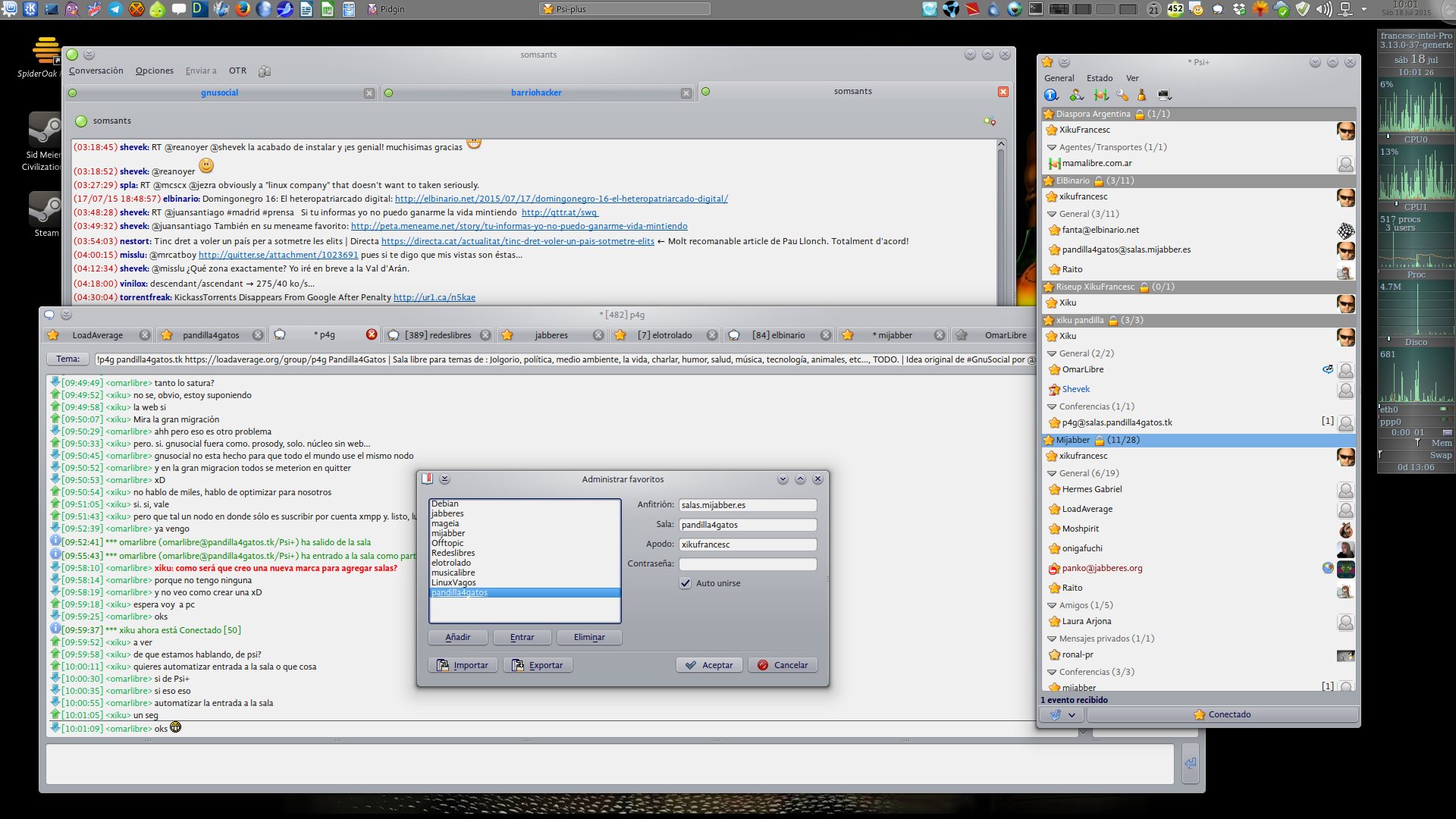Image resolution: width=1456 pixels, height=819 pixels.
Task: Open the Linux Mint menu icon
Action: [x=11, y=9]
